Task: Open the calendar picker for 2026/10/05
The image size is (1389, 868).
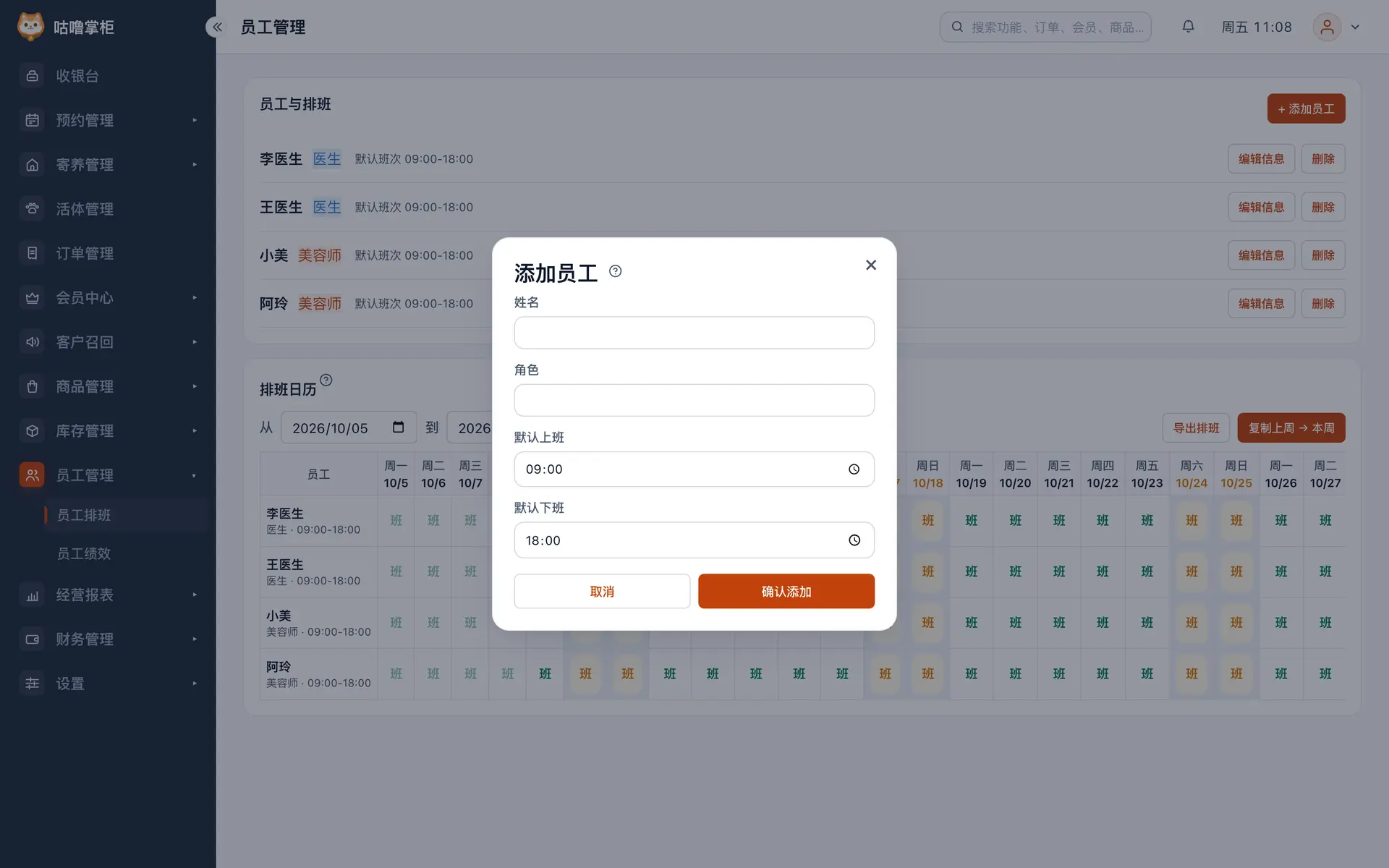Action: pyautogui.click(x=398, y=427)
